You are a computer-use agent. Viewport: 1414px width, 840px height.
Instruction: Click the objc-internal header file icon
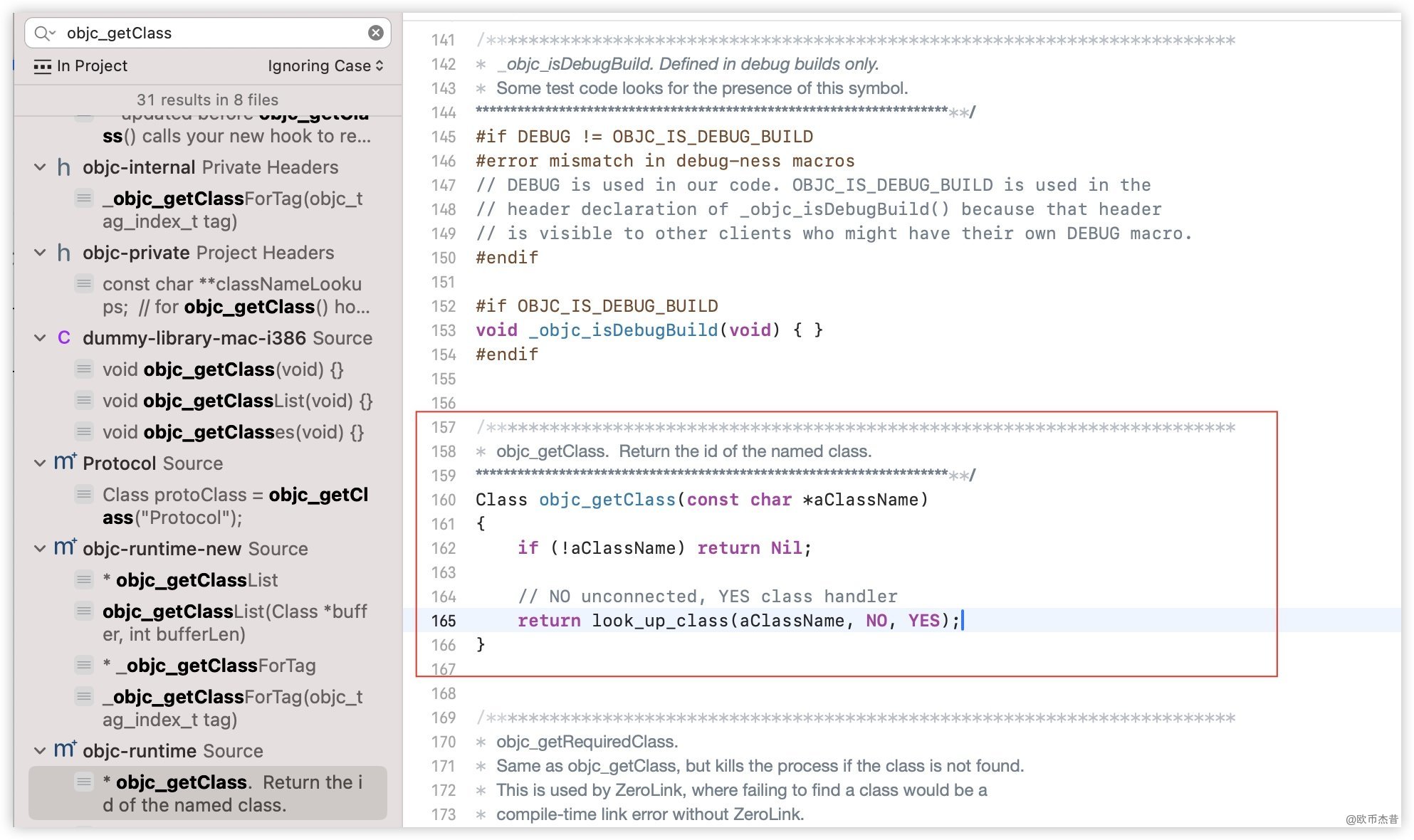64,167
